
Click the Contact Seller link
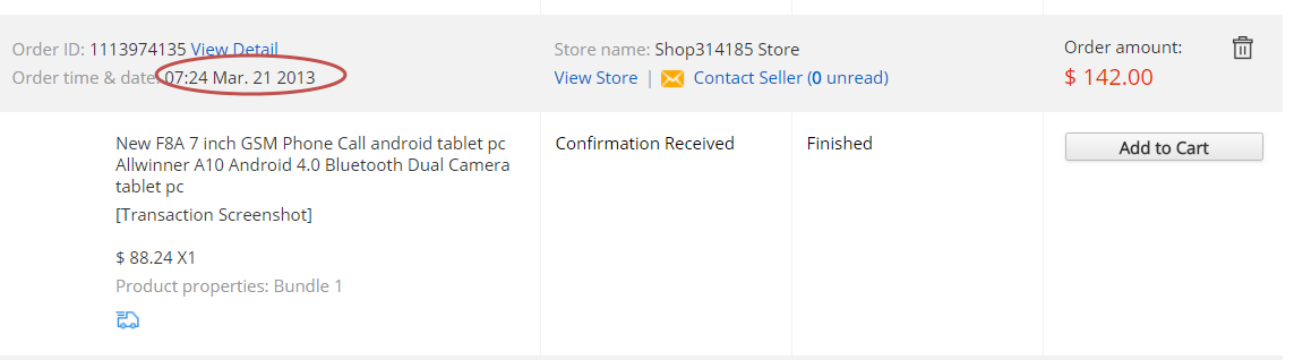tap(748, 78)
